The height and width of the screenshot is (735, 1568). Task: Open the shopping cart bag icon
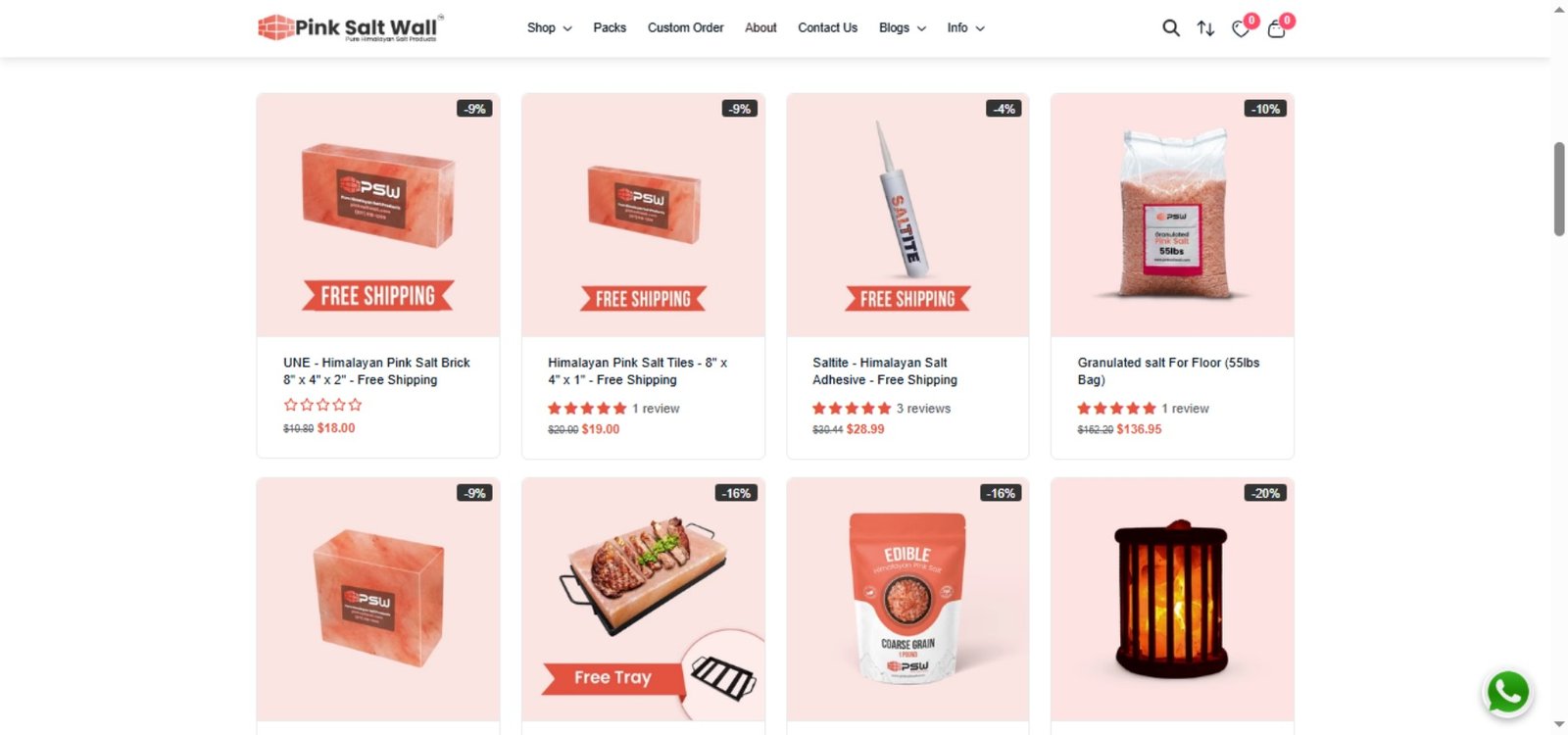point(1276,28)
